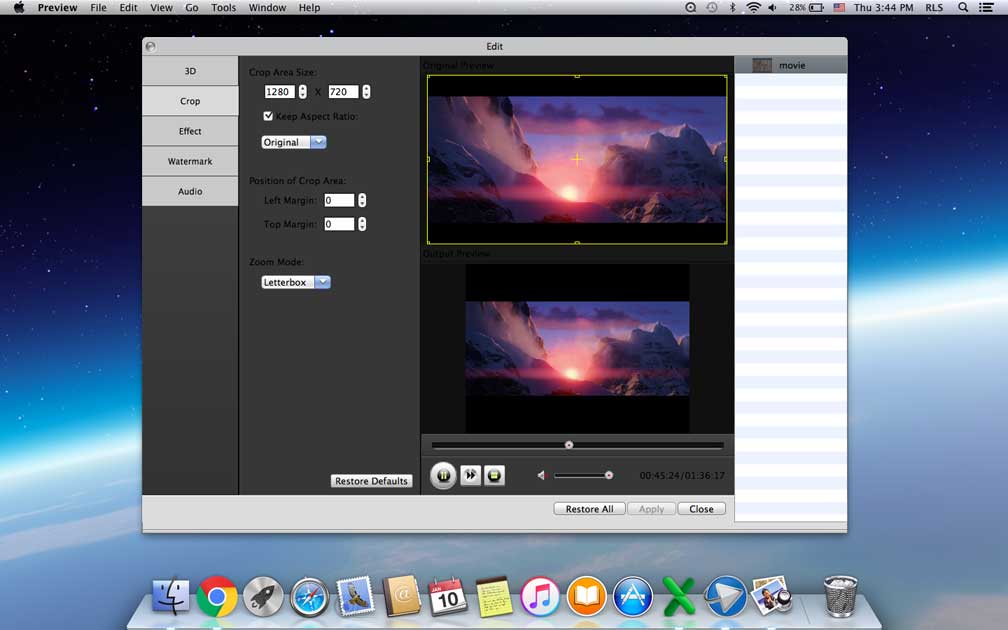Open the Letterbox zoom mode dropdown
The image size is (1008, 630).
296,282
